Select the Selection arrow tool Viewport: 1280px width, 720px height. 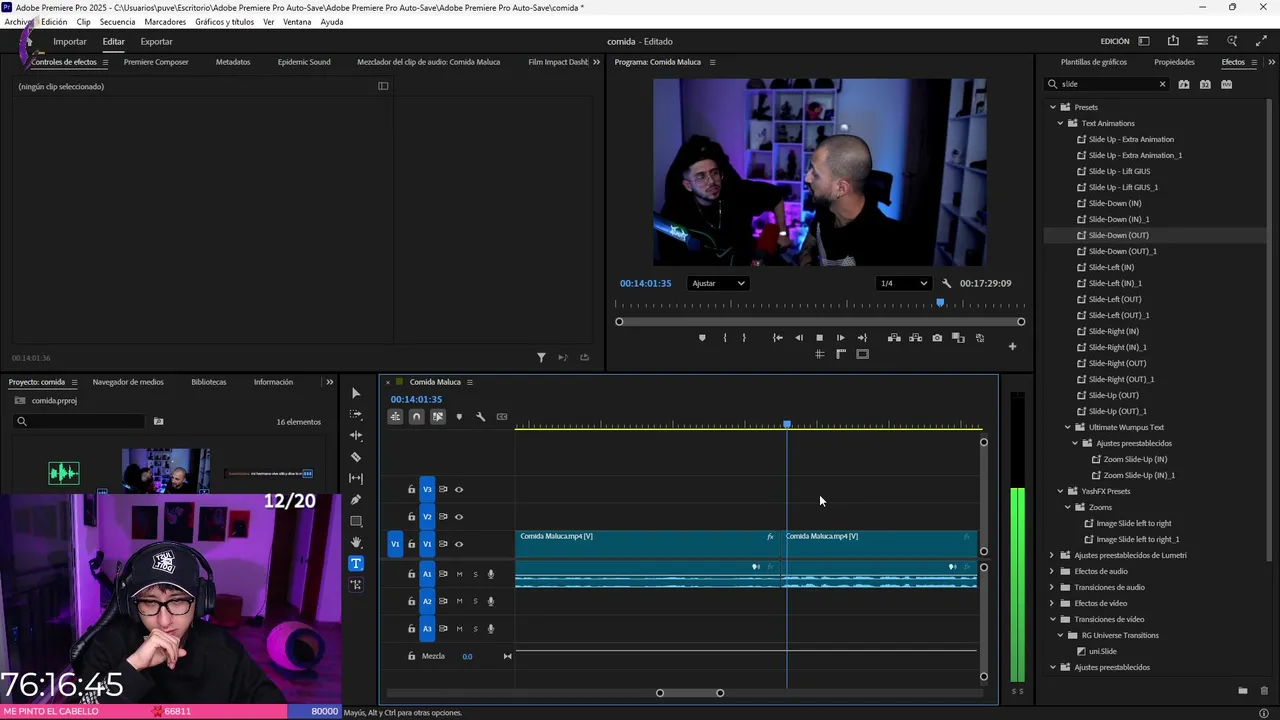[356, 393]
